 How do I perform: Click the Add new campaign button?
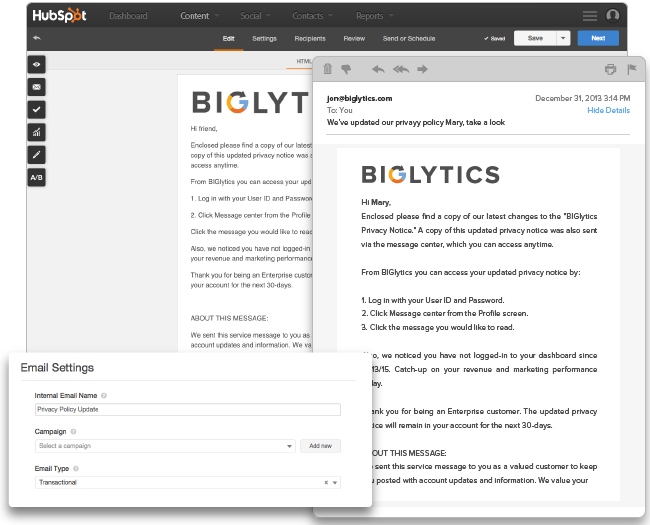point(320,446)
